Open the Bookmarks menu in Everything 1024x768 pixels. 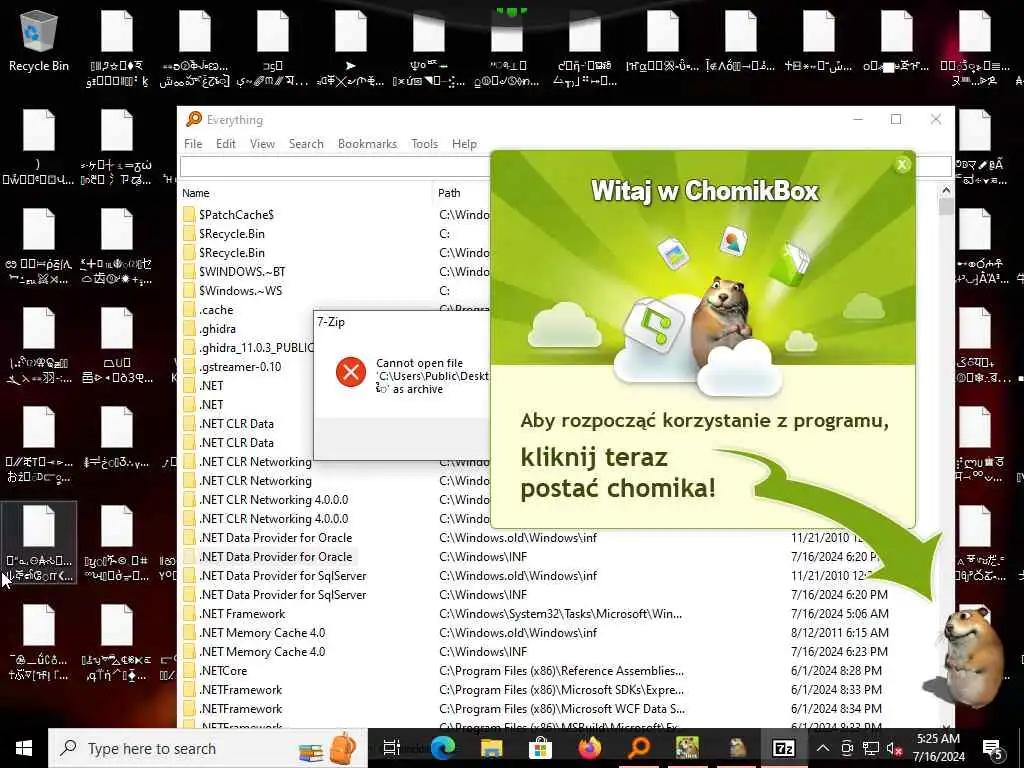click(x=367, y=144)
